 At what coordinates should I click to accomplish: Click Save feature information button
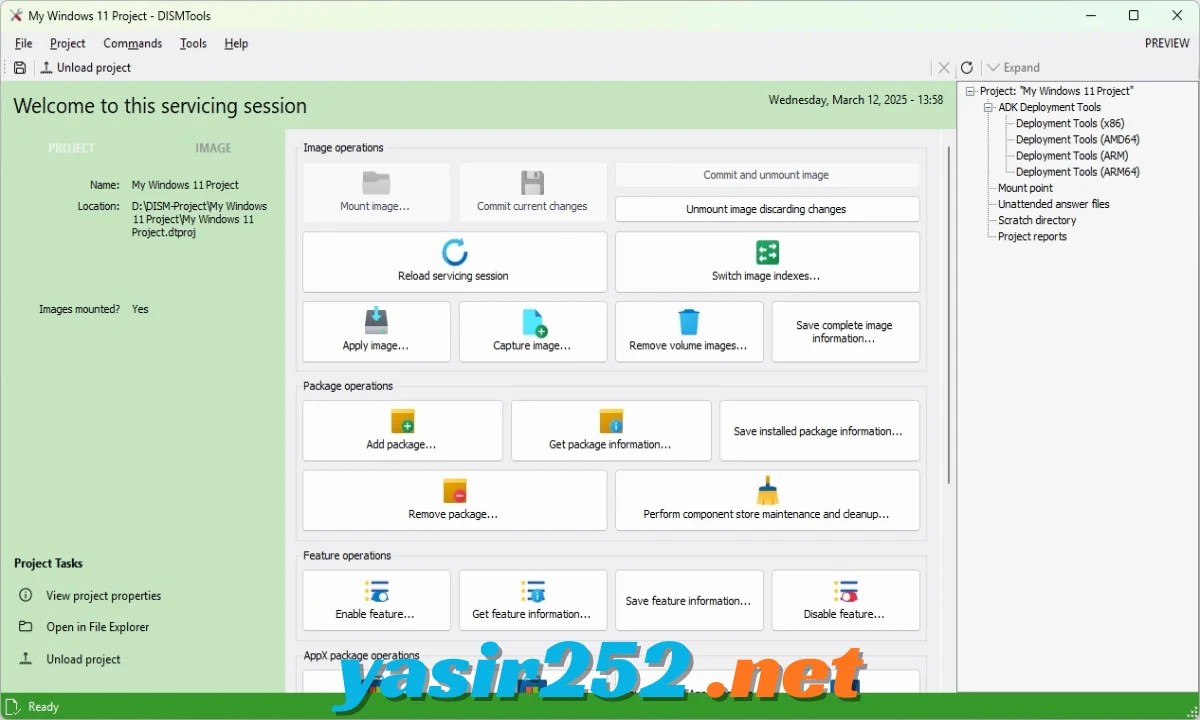pos(689,601)
